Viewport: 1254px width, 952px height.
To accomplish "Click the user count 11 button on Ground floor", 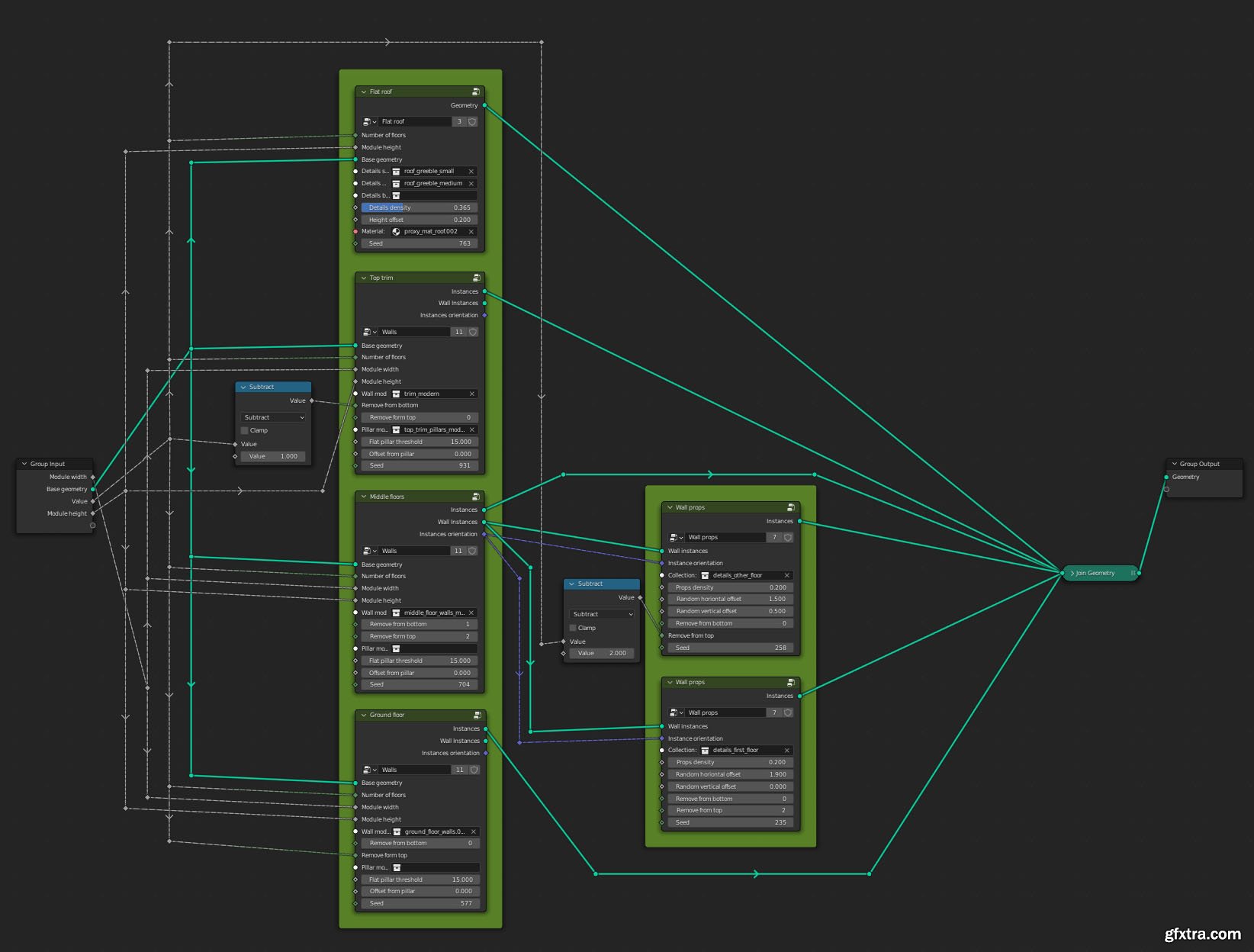I will [x=459, y=770].
